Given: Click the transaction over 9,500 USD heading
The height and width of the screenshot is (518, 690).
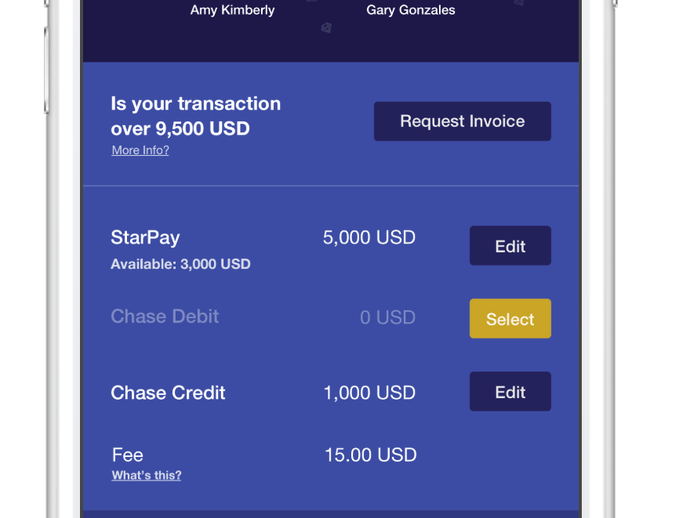Looking at the screenshot, I should (x=195, y=116).
